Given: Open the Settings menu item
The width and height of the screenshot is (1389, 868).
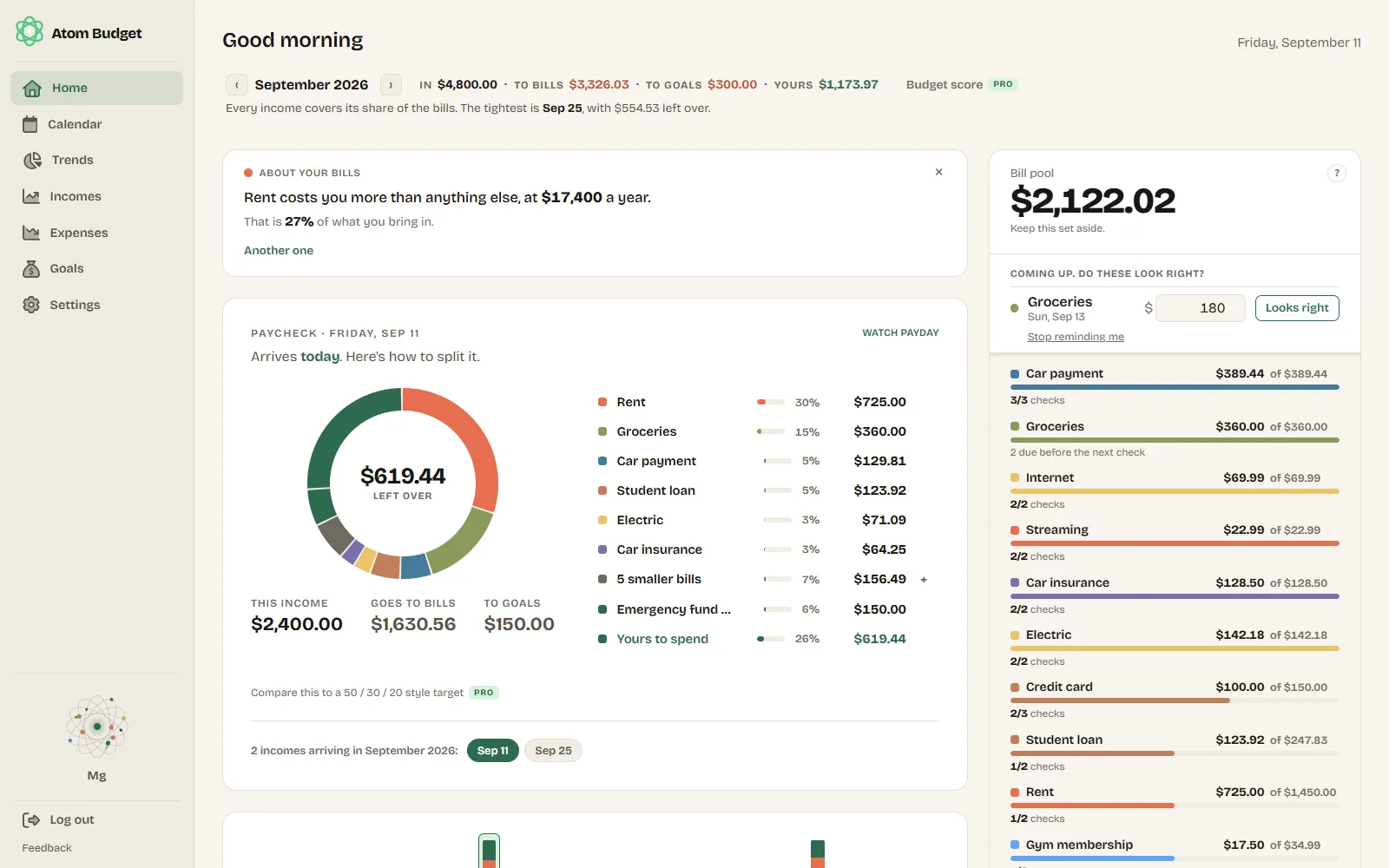Looking at the screenshot, I should point(96,305).
